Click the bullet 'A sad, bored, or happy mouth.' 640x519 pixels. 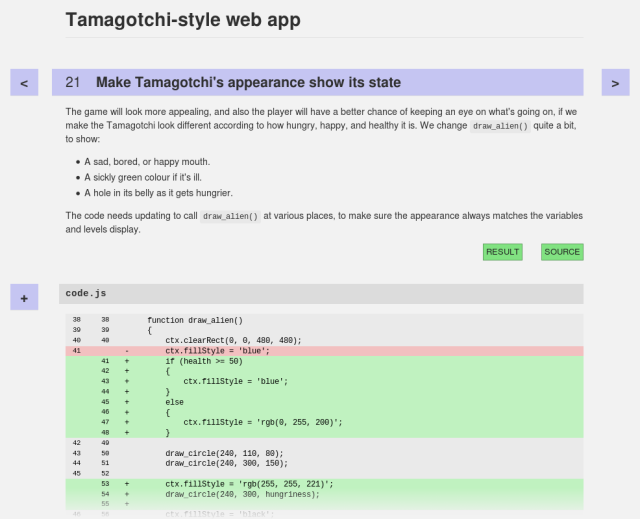tap(147, 162)
